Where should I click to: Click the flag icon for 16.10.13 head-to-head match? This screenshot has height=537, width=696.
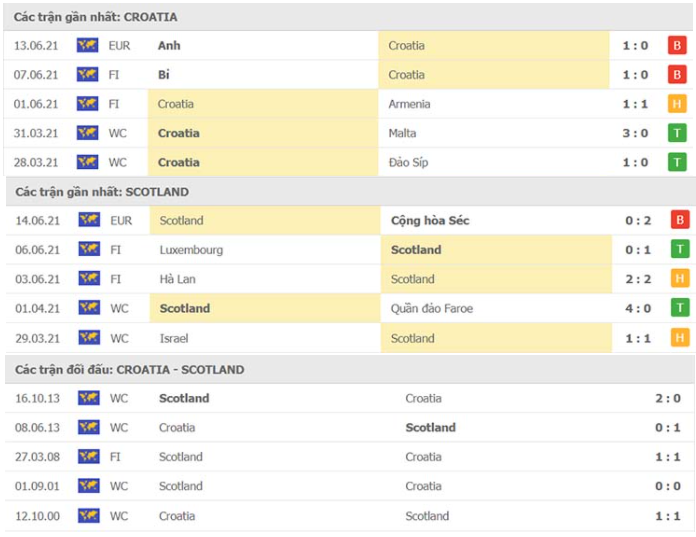tap(88, 398)
